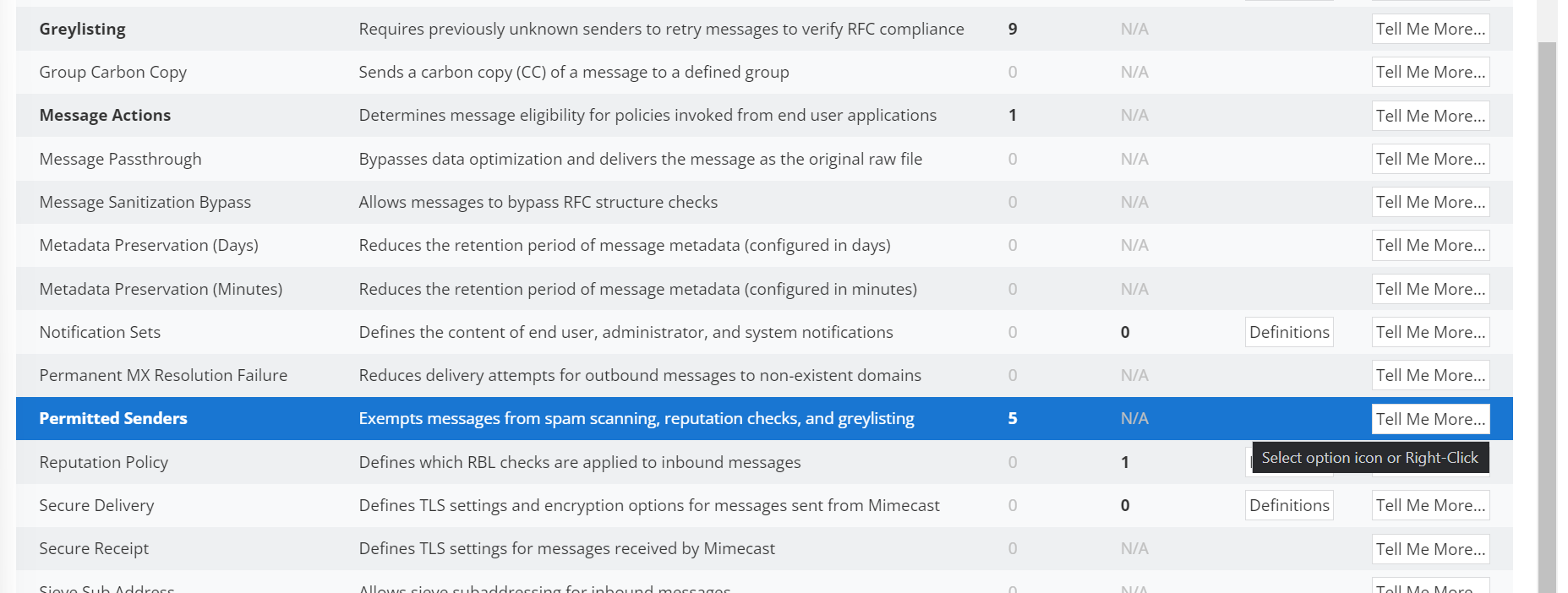Image resolution: width=1568 pixels, height=593 pixels.
Task: Click Tell Me More for Notification Sets
Action: [1429, 332]
